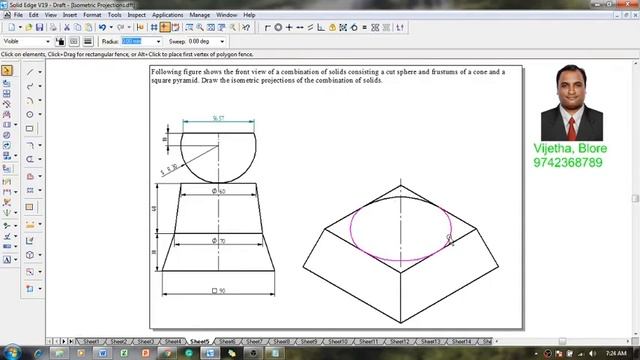640x360 pixels.
Task: Expand the New document dropdown arrow
Action: pos(20,27)
